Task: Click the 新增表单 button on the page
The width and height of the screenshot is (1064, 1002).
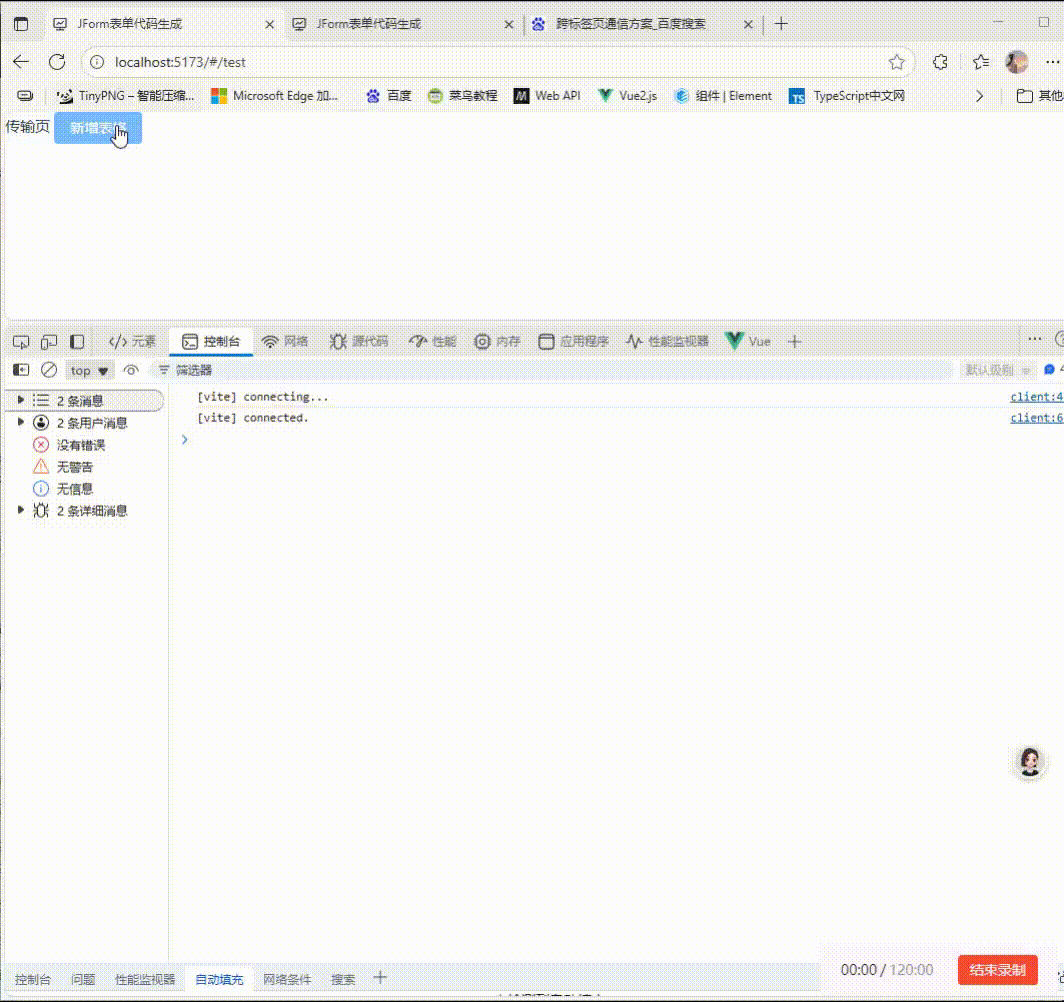Action: click(97, 128)
